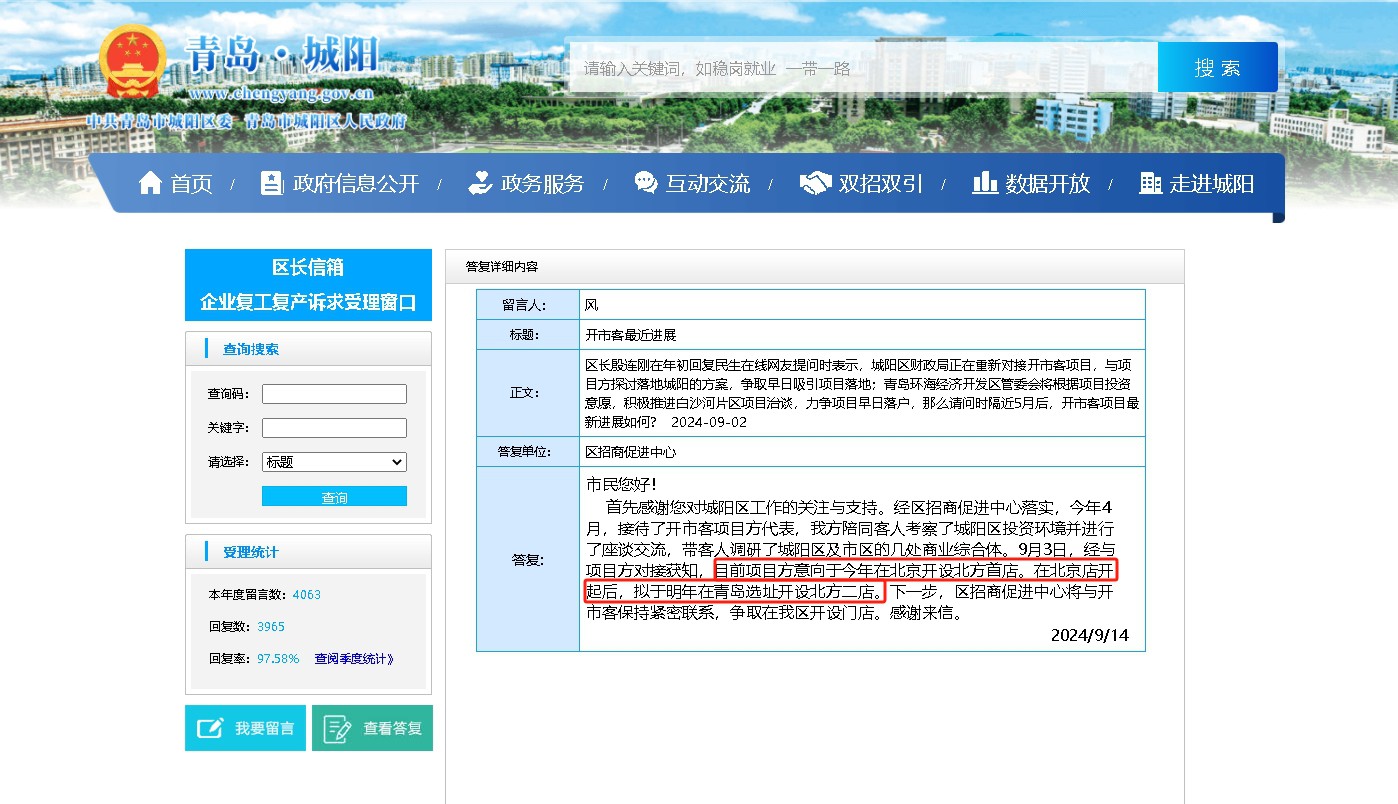Click the 数据开放 bar chart icon

tap(985, 183)
